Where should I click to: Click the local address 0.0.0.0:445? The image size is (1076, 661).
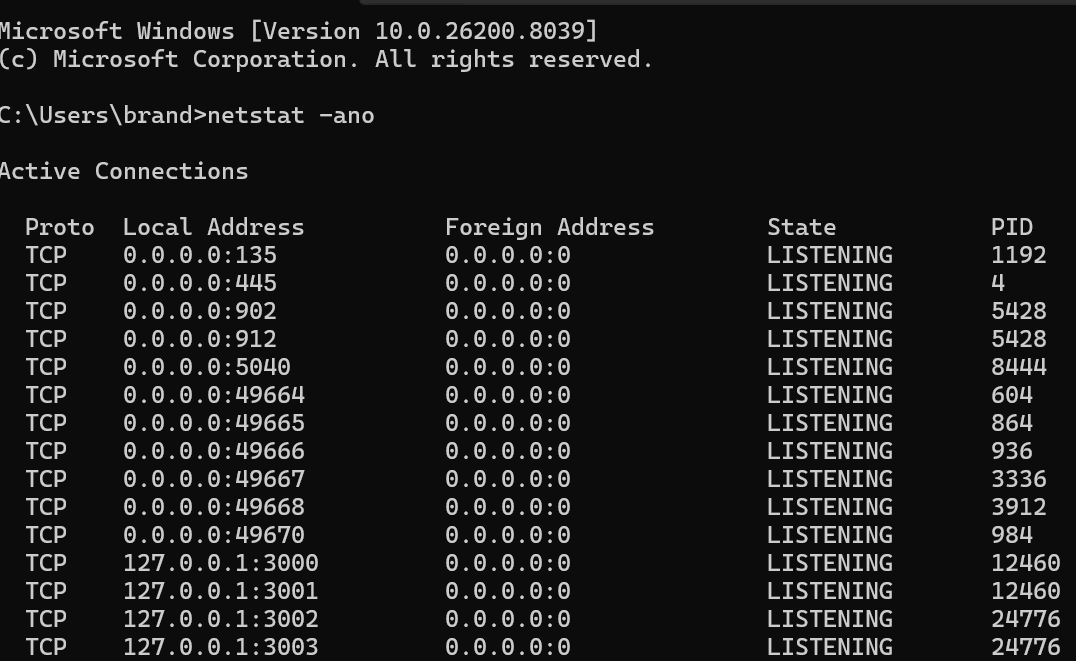click(200, 283)
